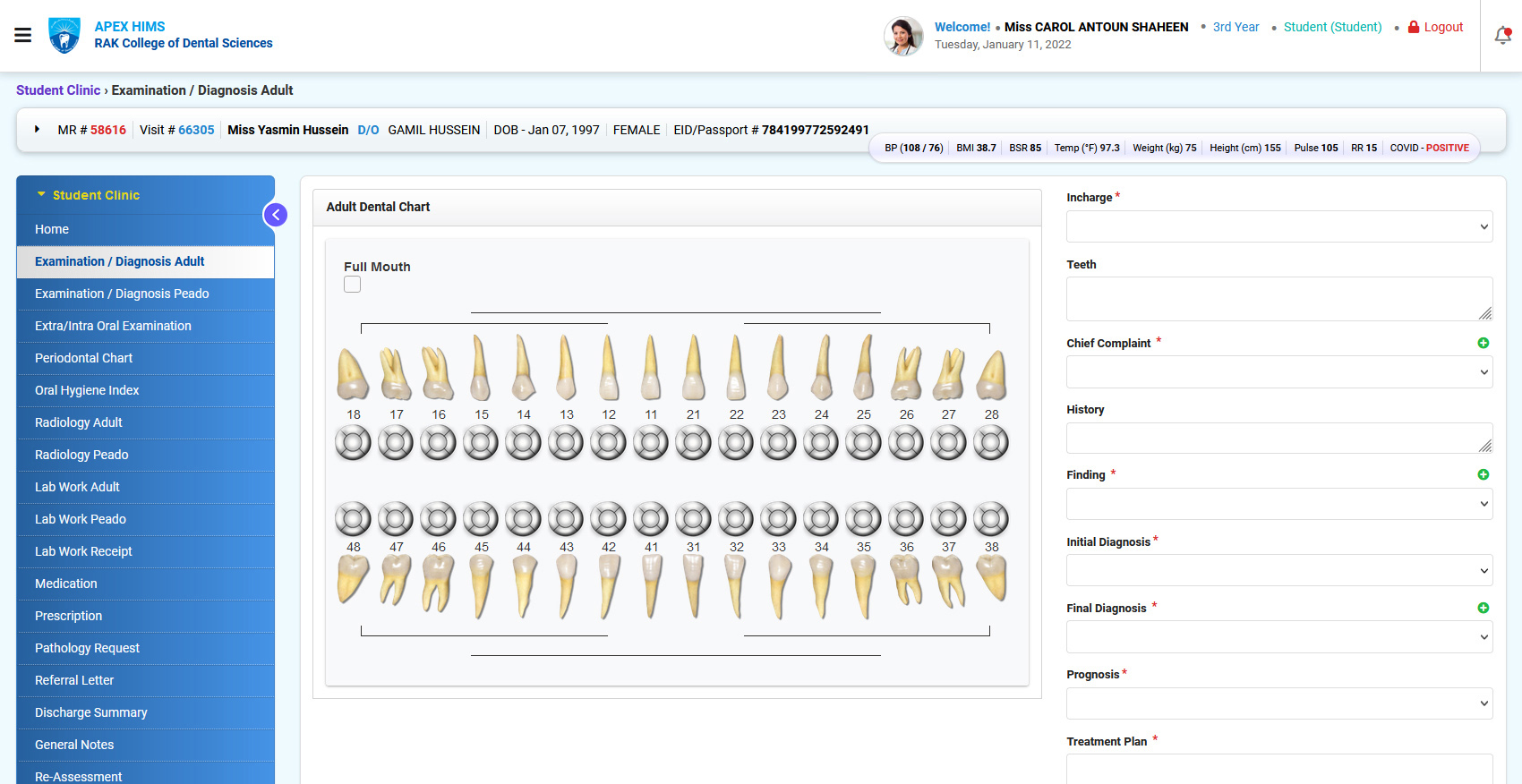Toggle surface circle for tooth 14
Viewport: 1522px width, 784px height.
tap(523, 442)
